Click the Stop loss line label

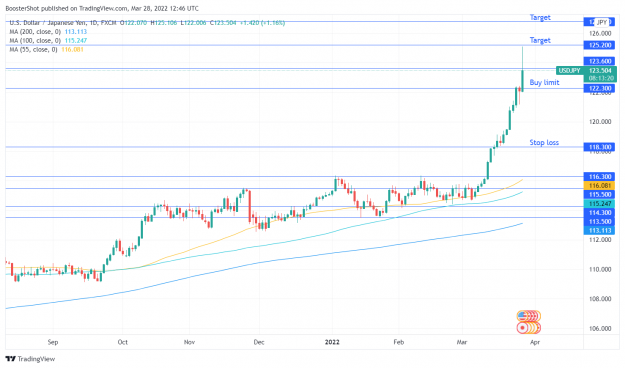pyautogui.click(x=544, y=142)
